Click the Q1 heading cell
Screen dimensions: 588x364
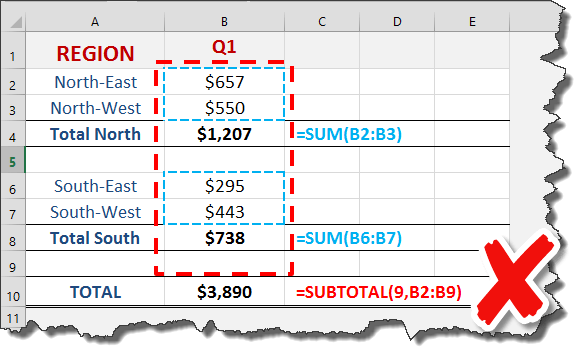click(224, 50)
